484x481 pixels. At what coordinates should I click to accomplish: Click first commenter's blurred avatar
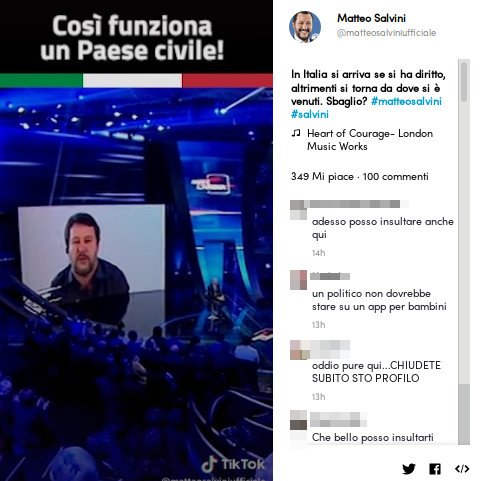point(298,209)
